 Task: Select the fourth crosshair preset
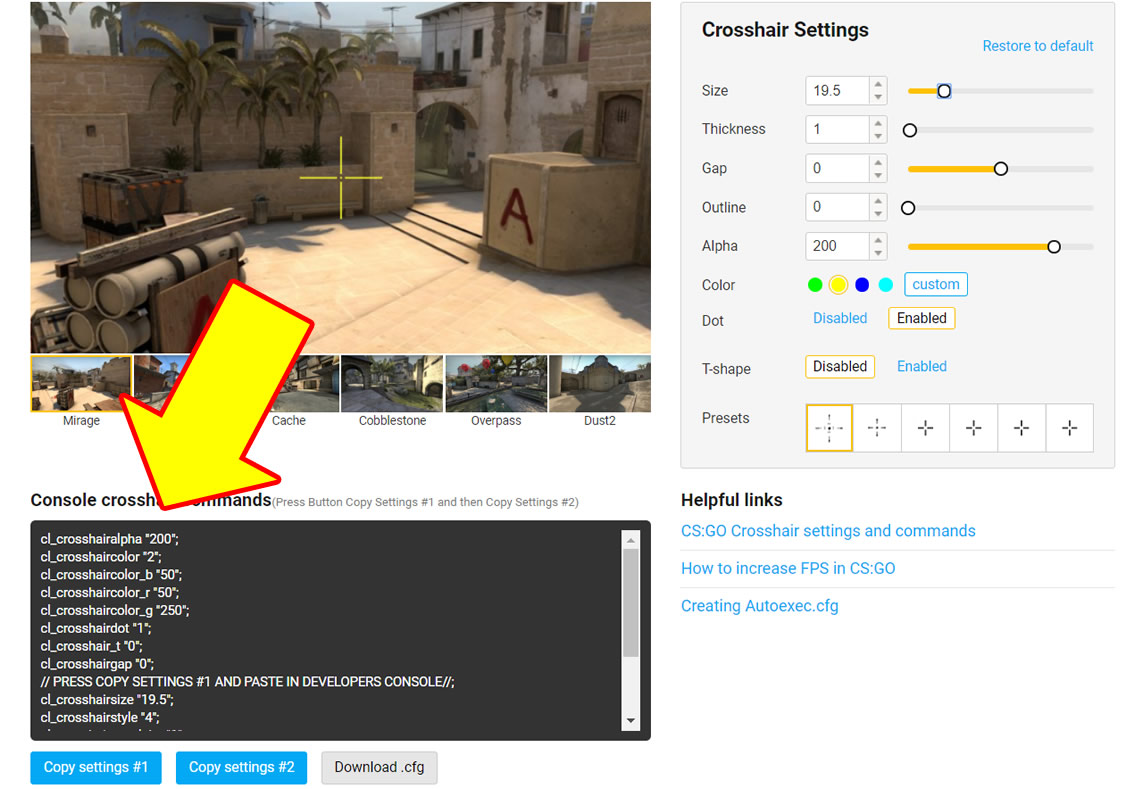pos(973,427)
